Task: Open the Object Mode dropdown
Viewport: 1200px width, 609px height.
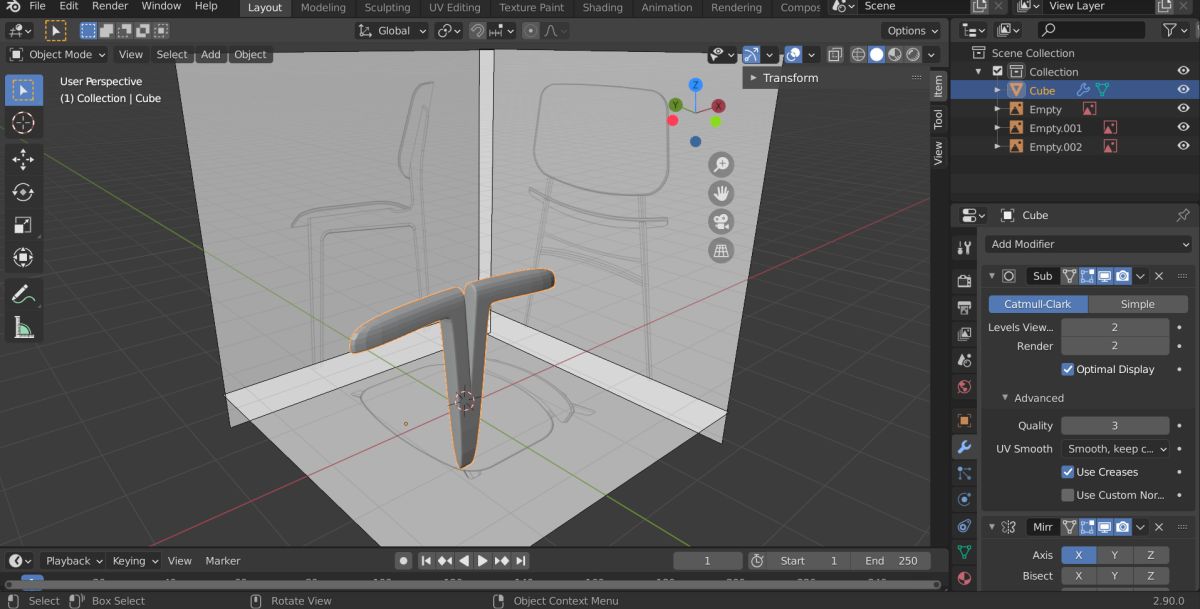Action: 58,55
